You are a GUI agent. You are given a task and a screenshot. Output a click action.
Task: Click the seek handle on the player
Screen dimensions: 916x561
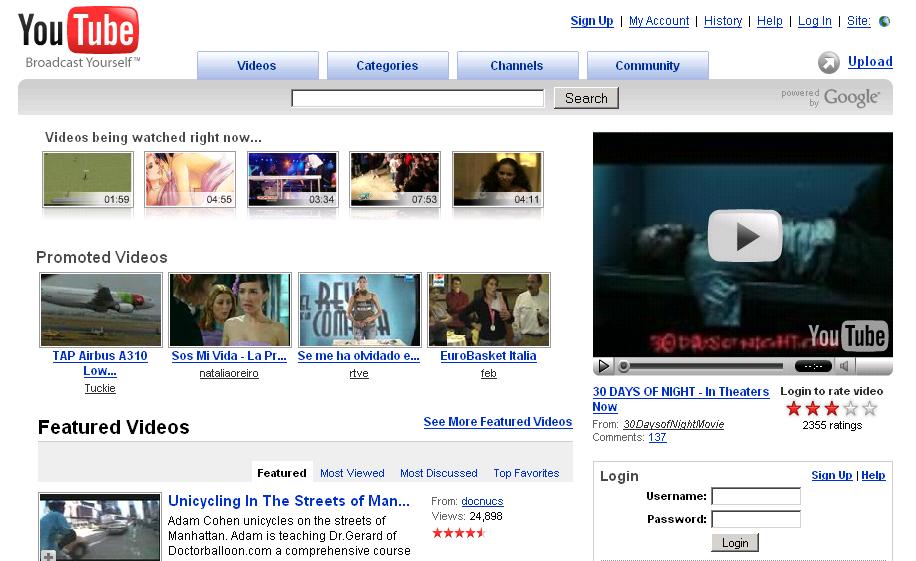[x=624, y=366]
